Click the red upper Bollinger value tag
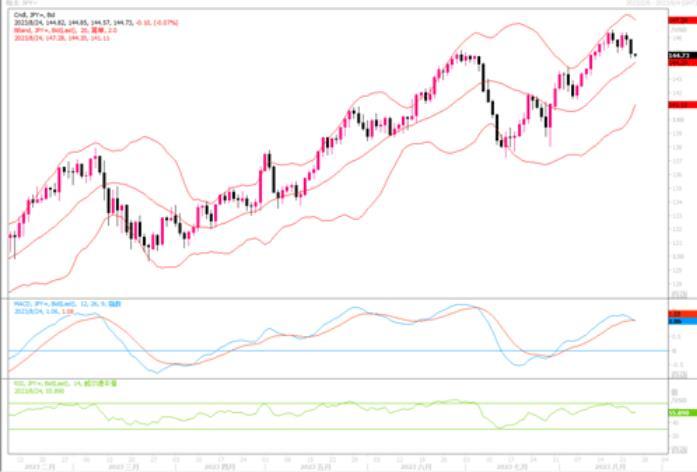Image resolution: width=697 pixels, height=472 pixels. [x=681, y=18]
